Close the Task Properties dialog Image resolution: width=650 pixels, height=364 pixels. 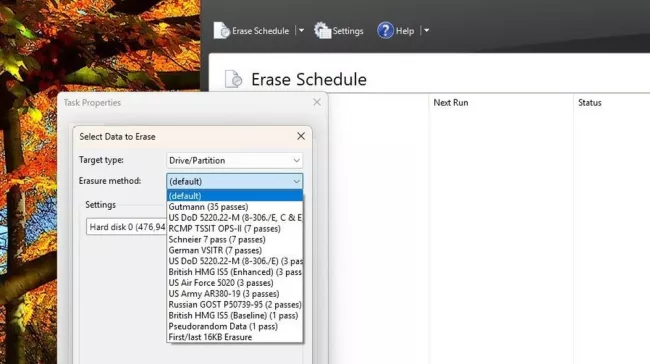(x=317, y=102)
